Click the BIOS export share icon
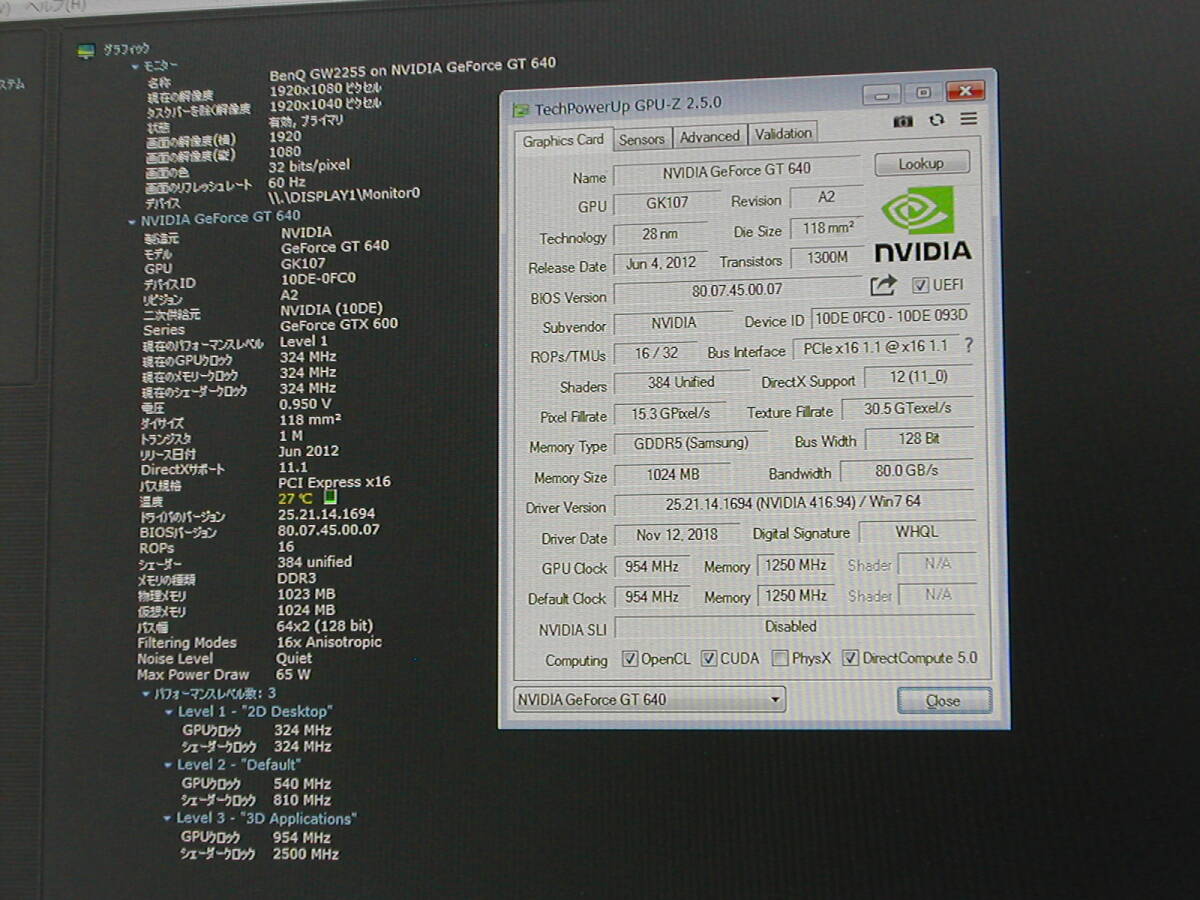1200x900 pixels. [883, 286]
